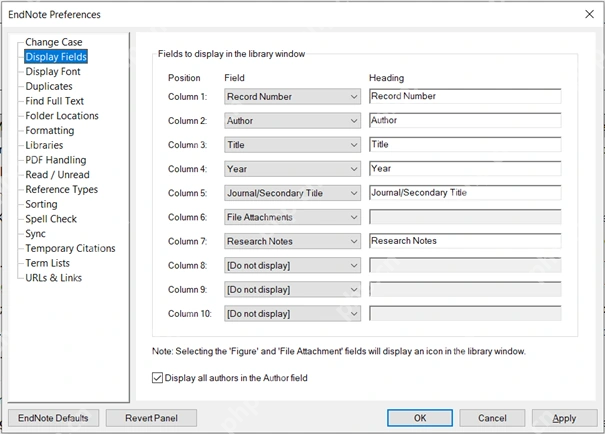
Task: Select Formatting in the tree
Action: 49,130
